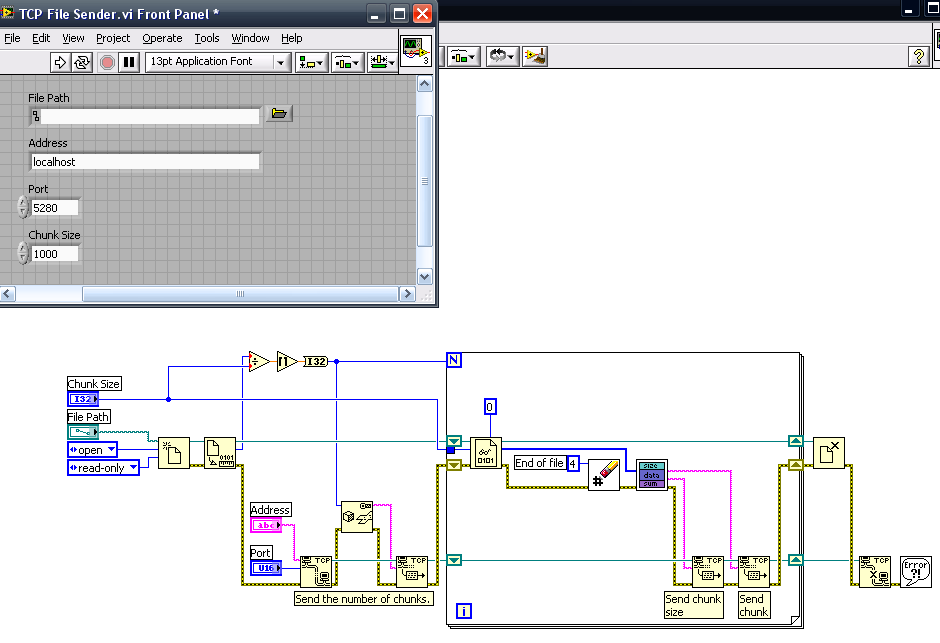The height and width of the screenshot is (643, 940).
Task: Click the Run arrow button
Action: coord(60,62)
